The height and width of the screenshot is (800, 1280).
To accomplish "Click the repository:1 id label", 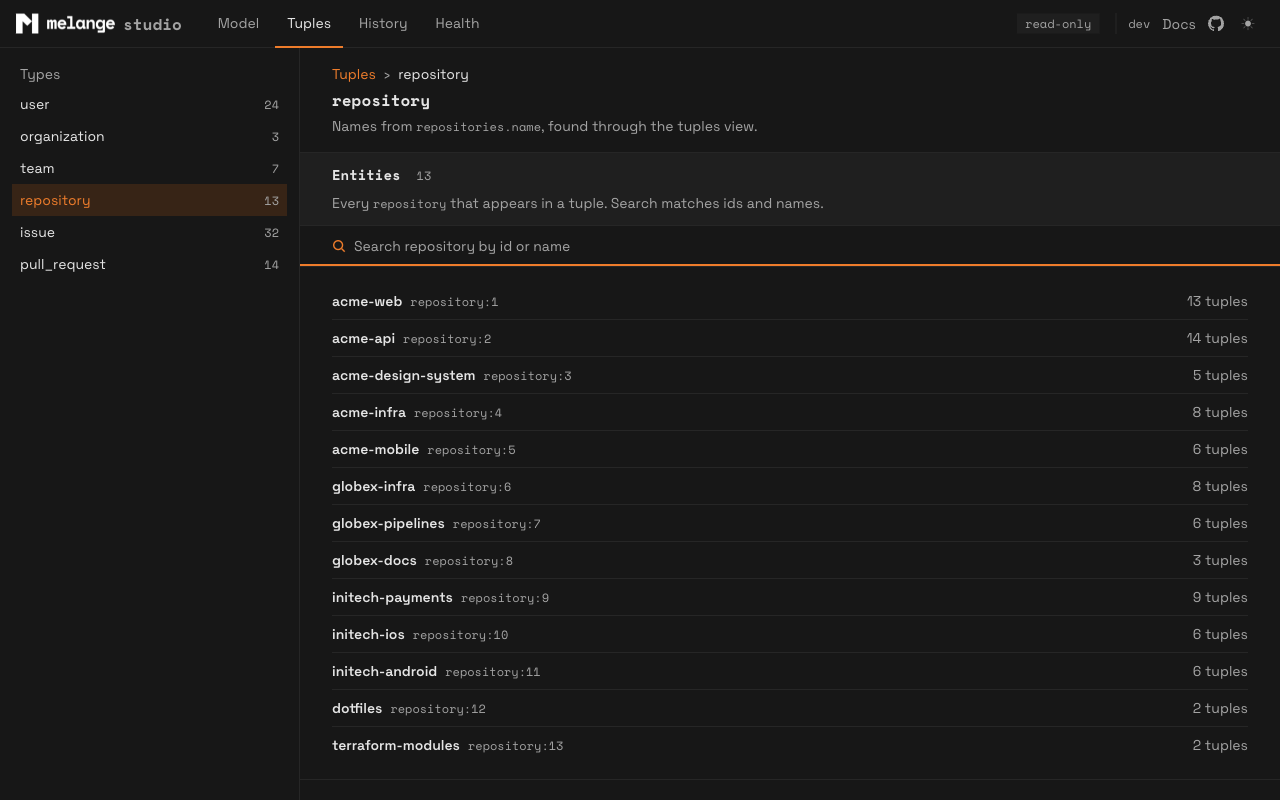I will [454, 302].
